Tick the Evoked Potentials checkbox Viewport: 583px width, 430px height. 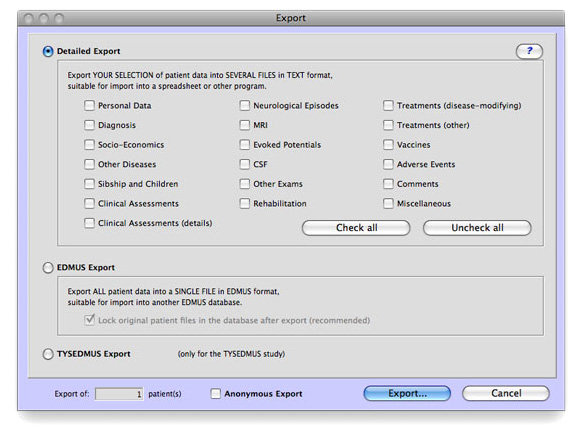click(x=245, y=145)
